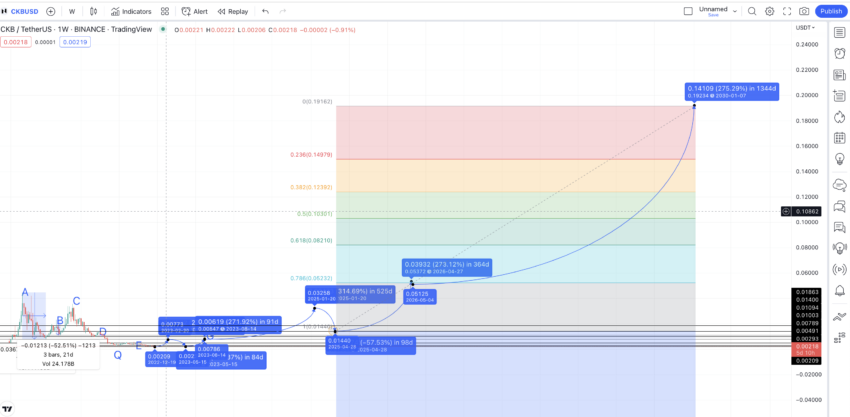
Task: Open the object tree panel icon
Action: 839,337
